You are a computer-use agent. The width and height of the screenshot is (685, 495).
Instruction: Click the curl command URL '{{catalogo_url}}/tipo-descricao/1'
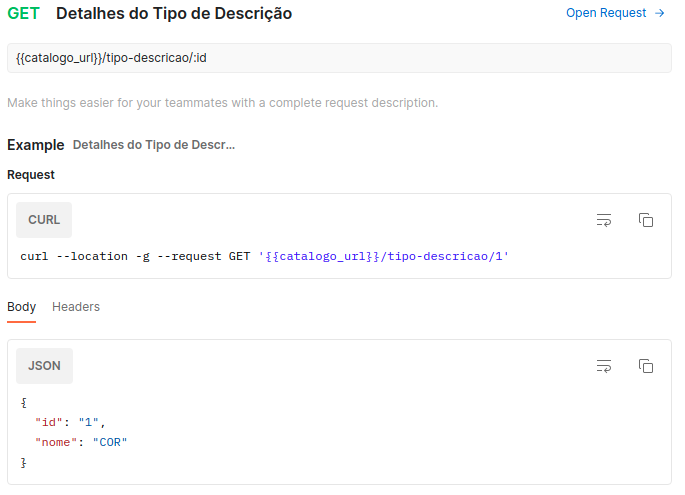tap(384, 256)
